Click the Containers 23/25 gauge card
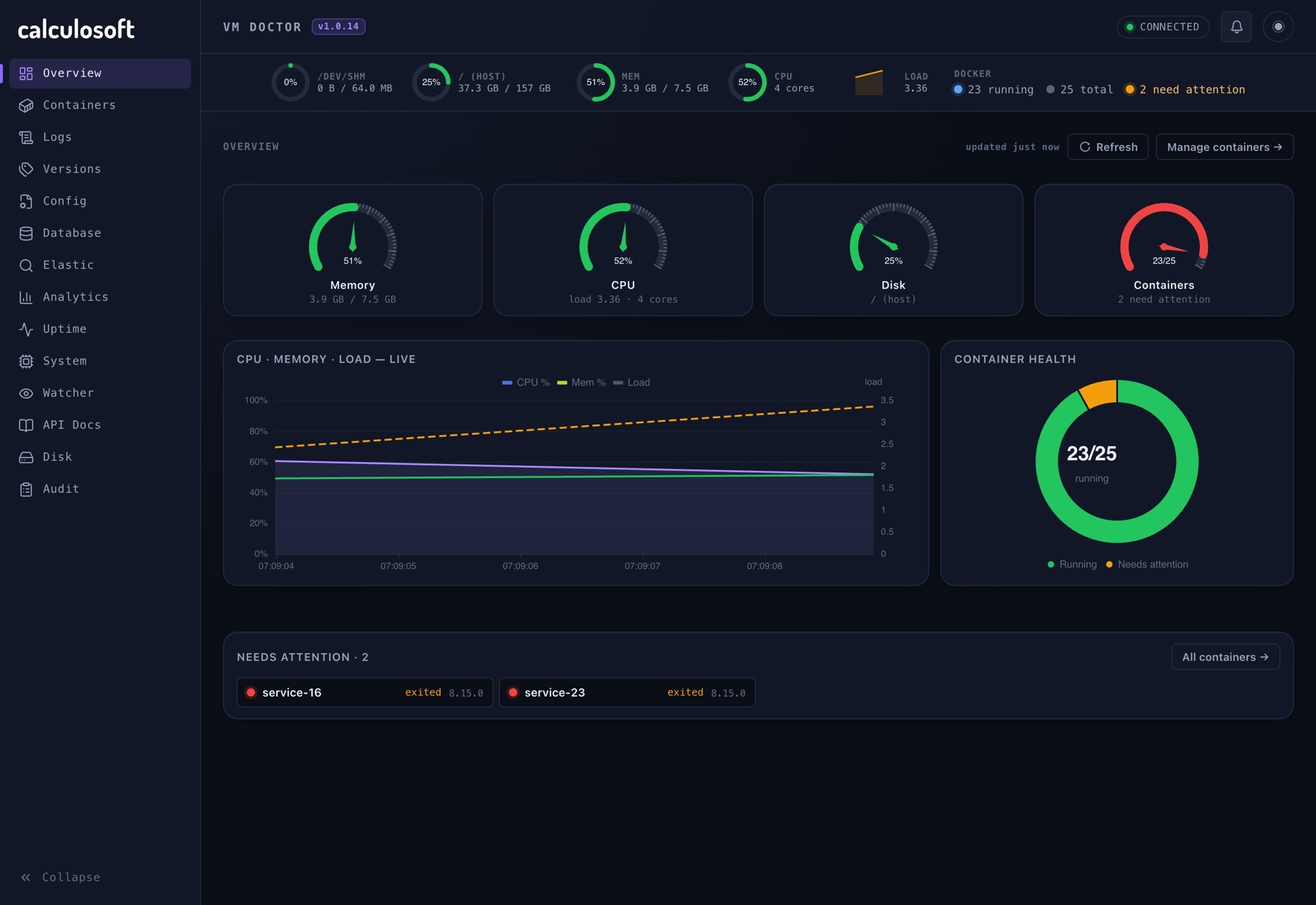 click(x=1164, y=250)
